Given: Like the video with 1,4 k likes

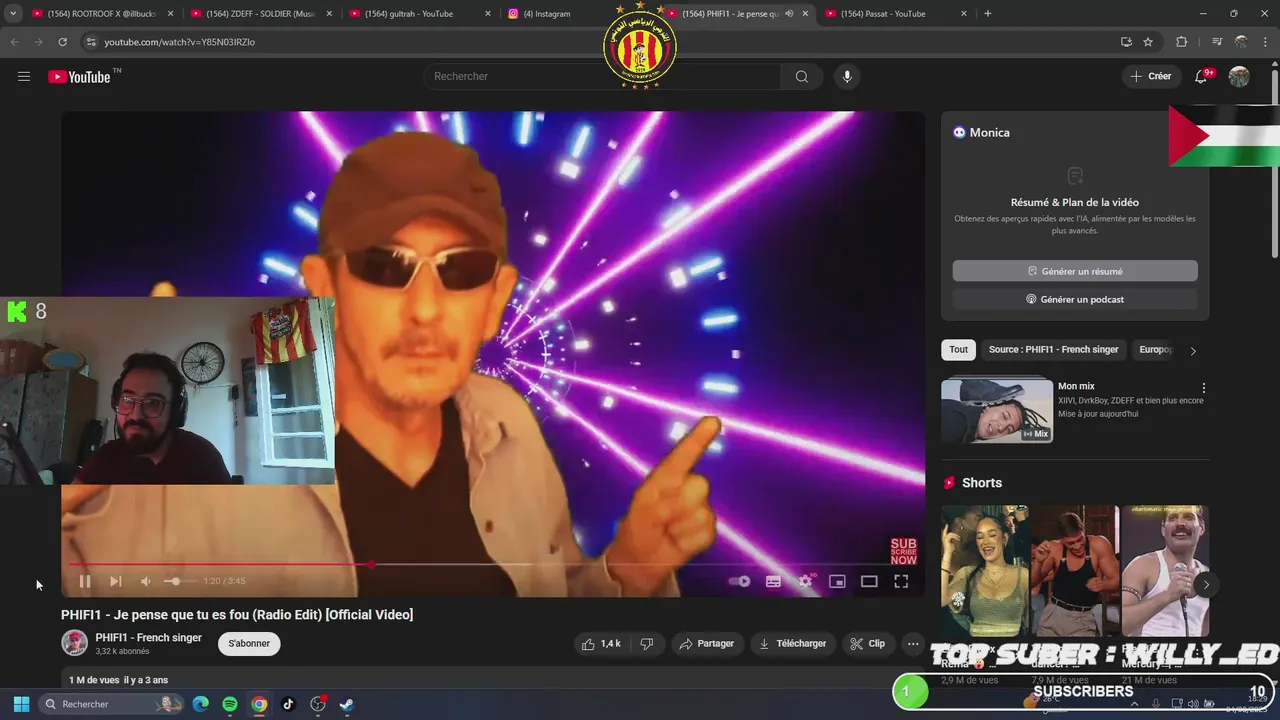Looking at the screenshot, I should pos(601,644).
